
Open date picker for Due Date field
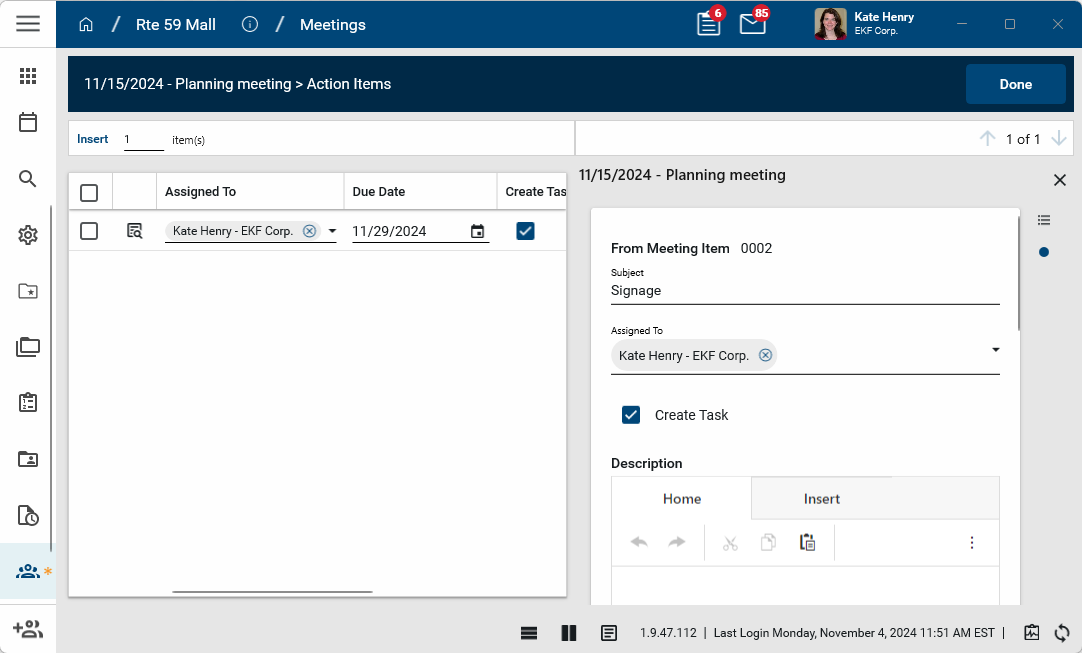pyautogui.click(x=477, y=231)
